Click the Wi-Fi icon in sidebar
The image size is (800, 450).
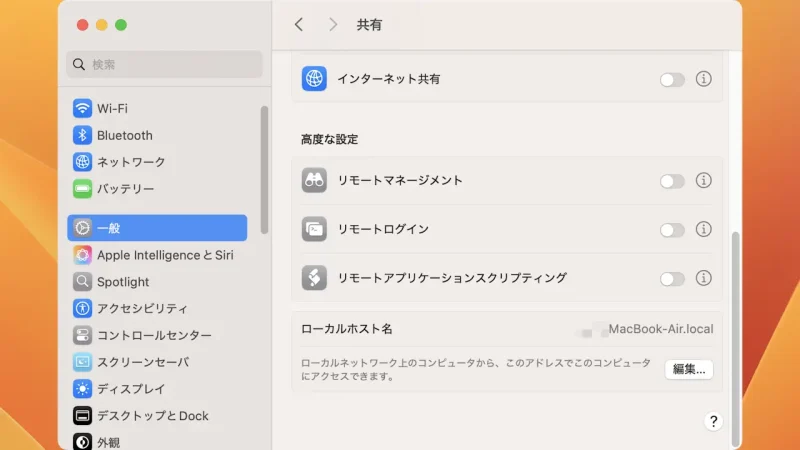pyautogui.click(x=82, y=108)
